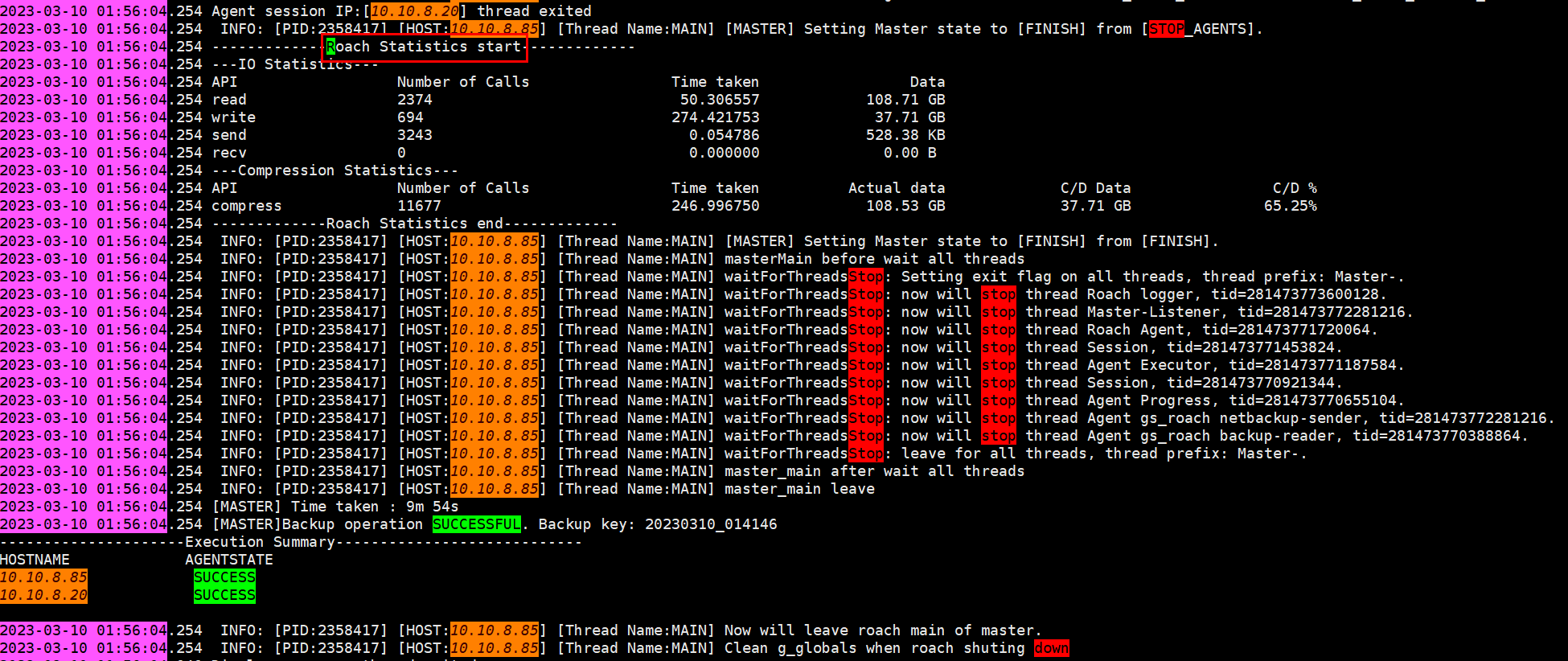Select the compress call count "11677"

point(419,206)
